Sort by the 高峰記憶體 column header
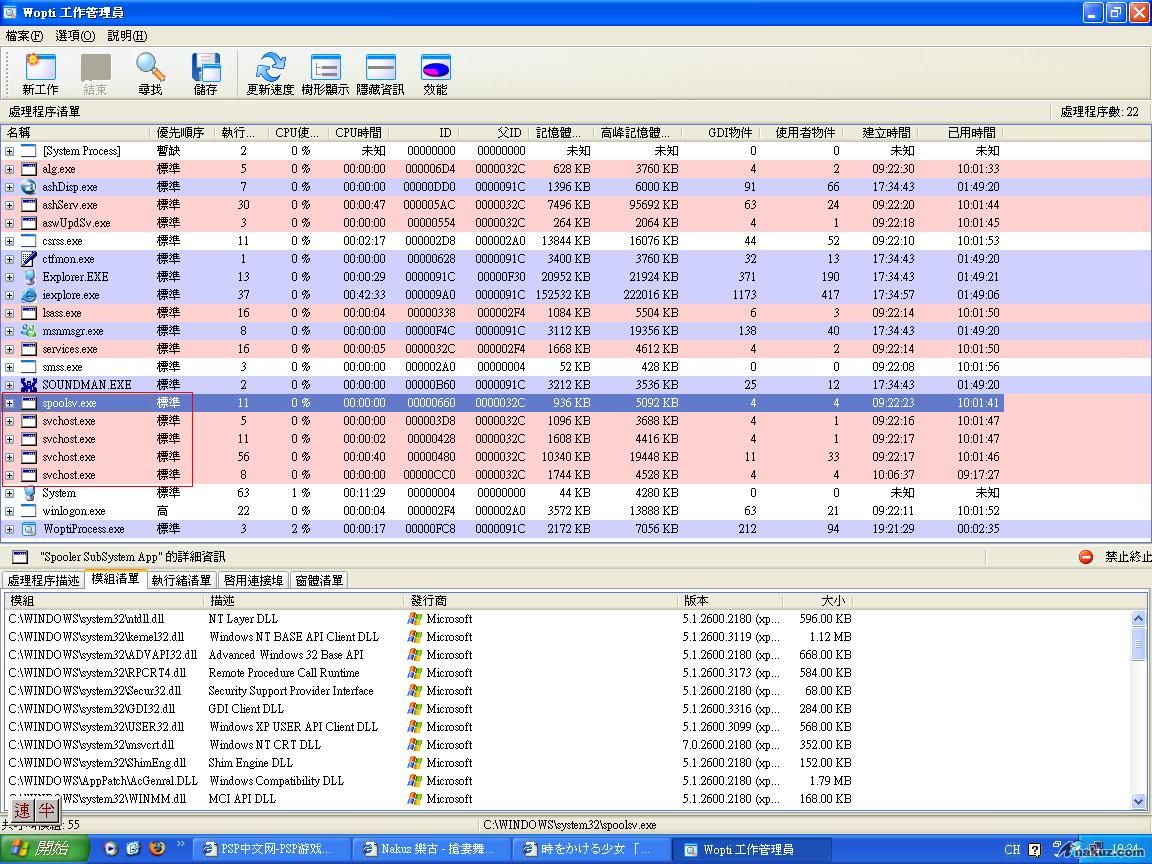 pyautogui.click(x=636, y=133)
